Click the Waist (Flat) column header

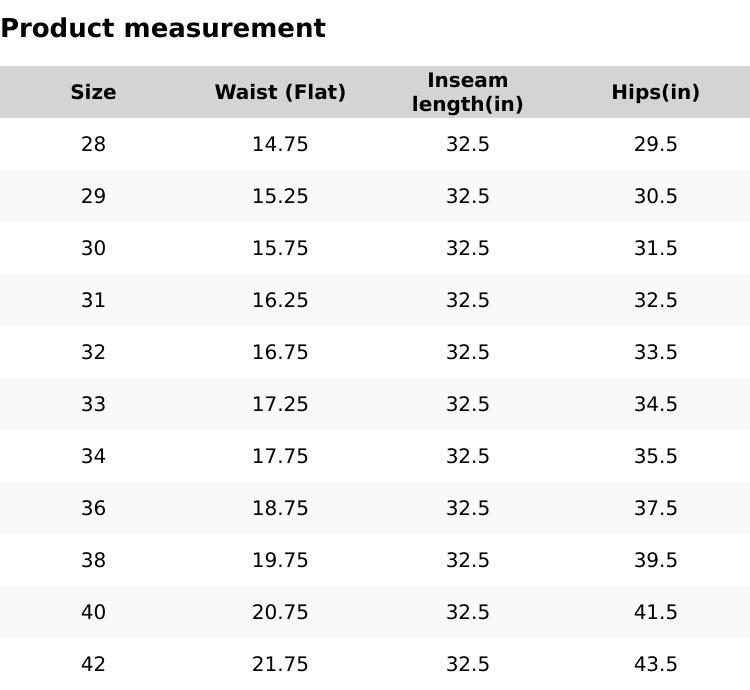tap(280, 92)
